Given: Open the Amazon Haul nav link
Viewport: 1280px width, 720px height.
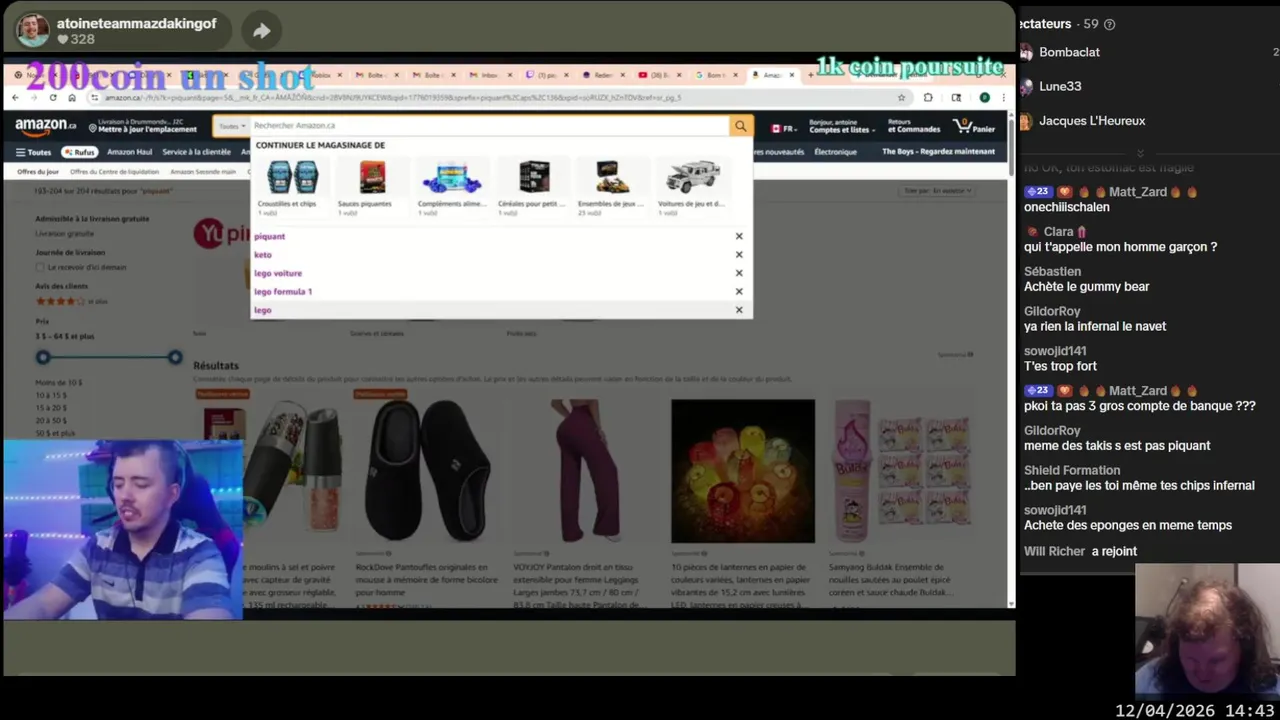Looking at the screenshot, I should click(130, 152).
